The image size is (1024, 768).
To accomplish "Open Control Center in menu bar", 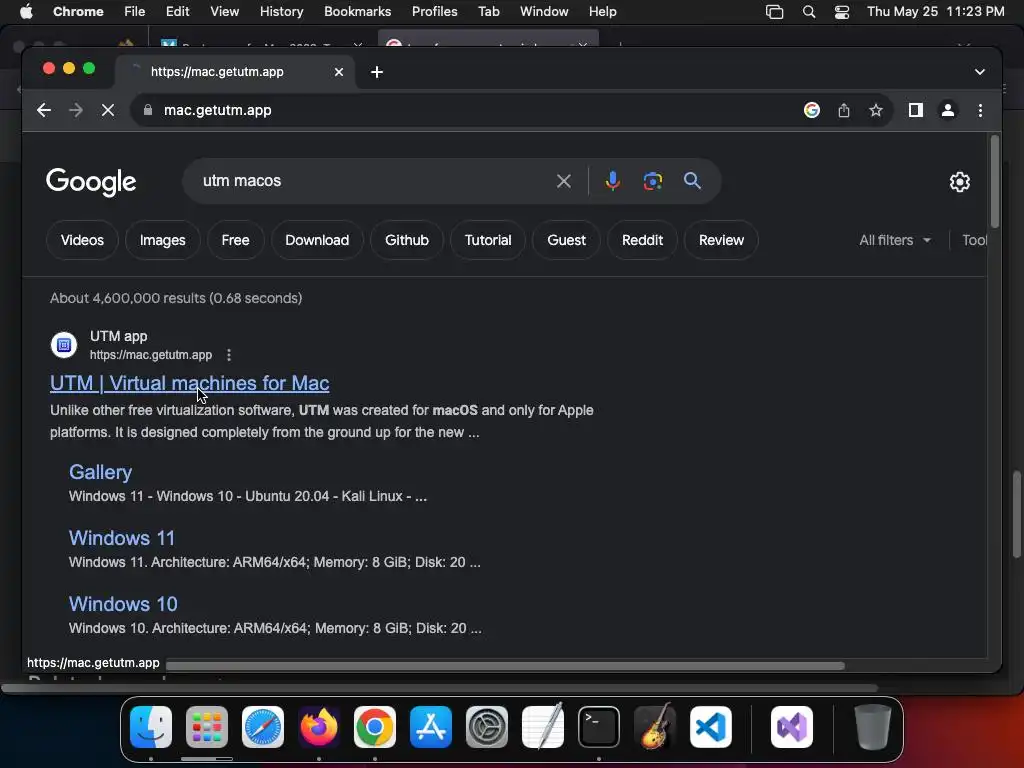I will pyautogui.click(x=842, y=12).
